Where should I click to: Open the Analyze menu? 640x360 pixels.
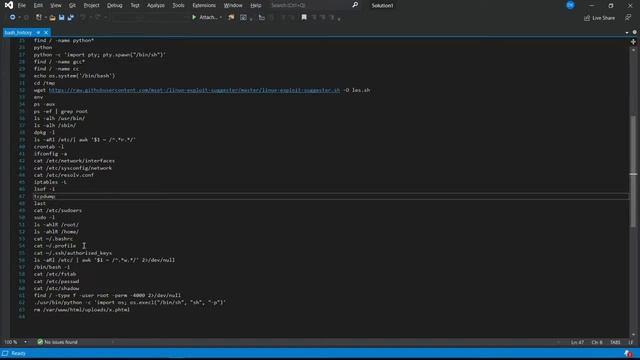coord(156,5)
